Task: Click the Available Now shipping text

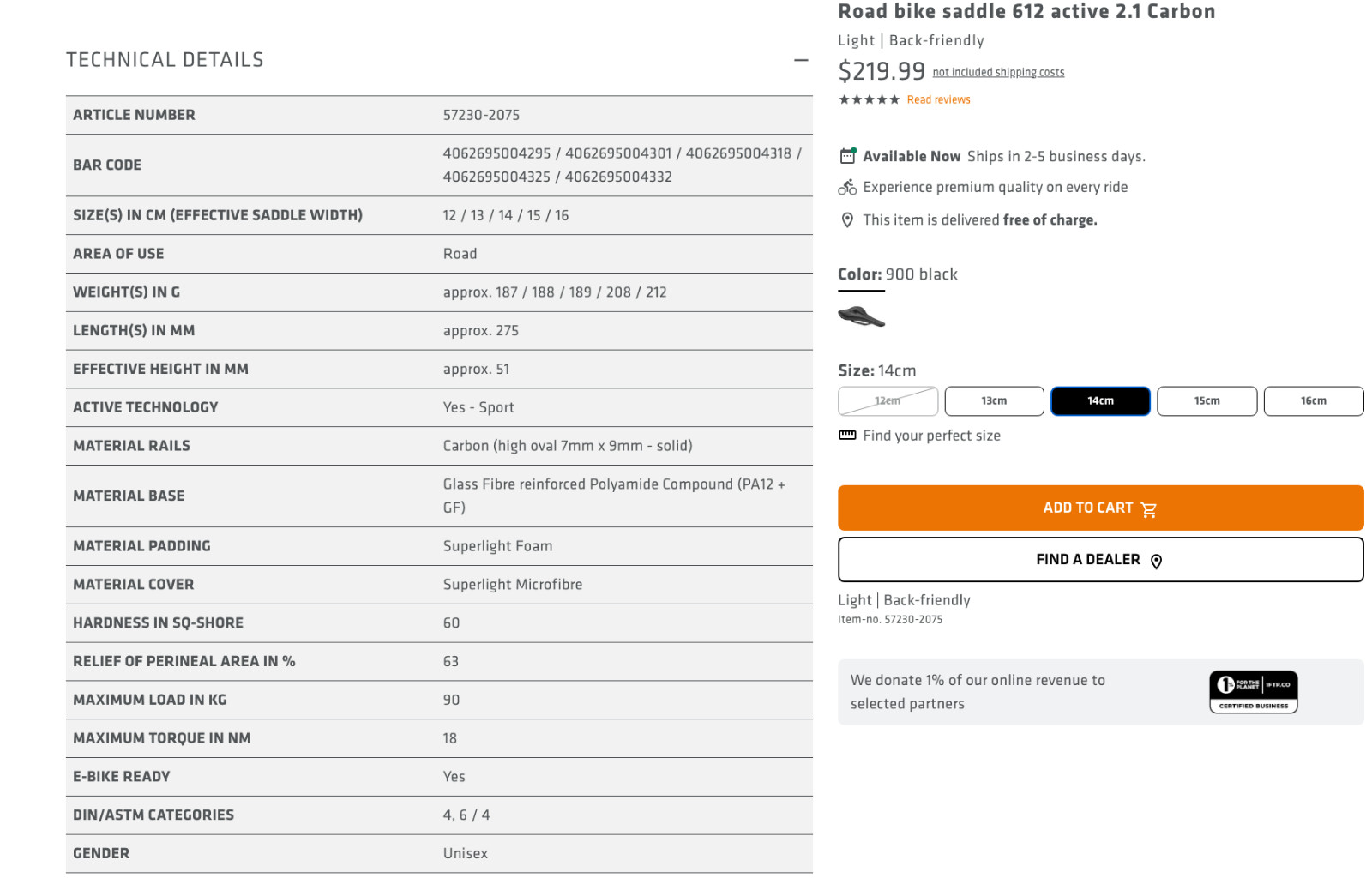Action: pos(1004,156)
